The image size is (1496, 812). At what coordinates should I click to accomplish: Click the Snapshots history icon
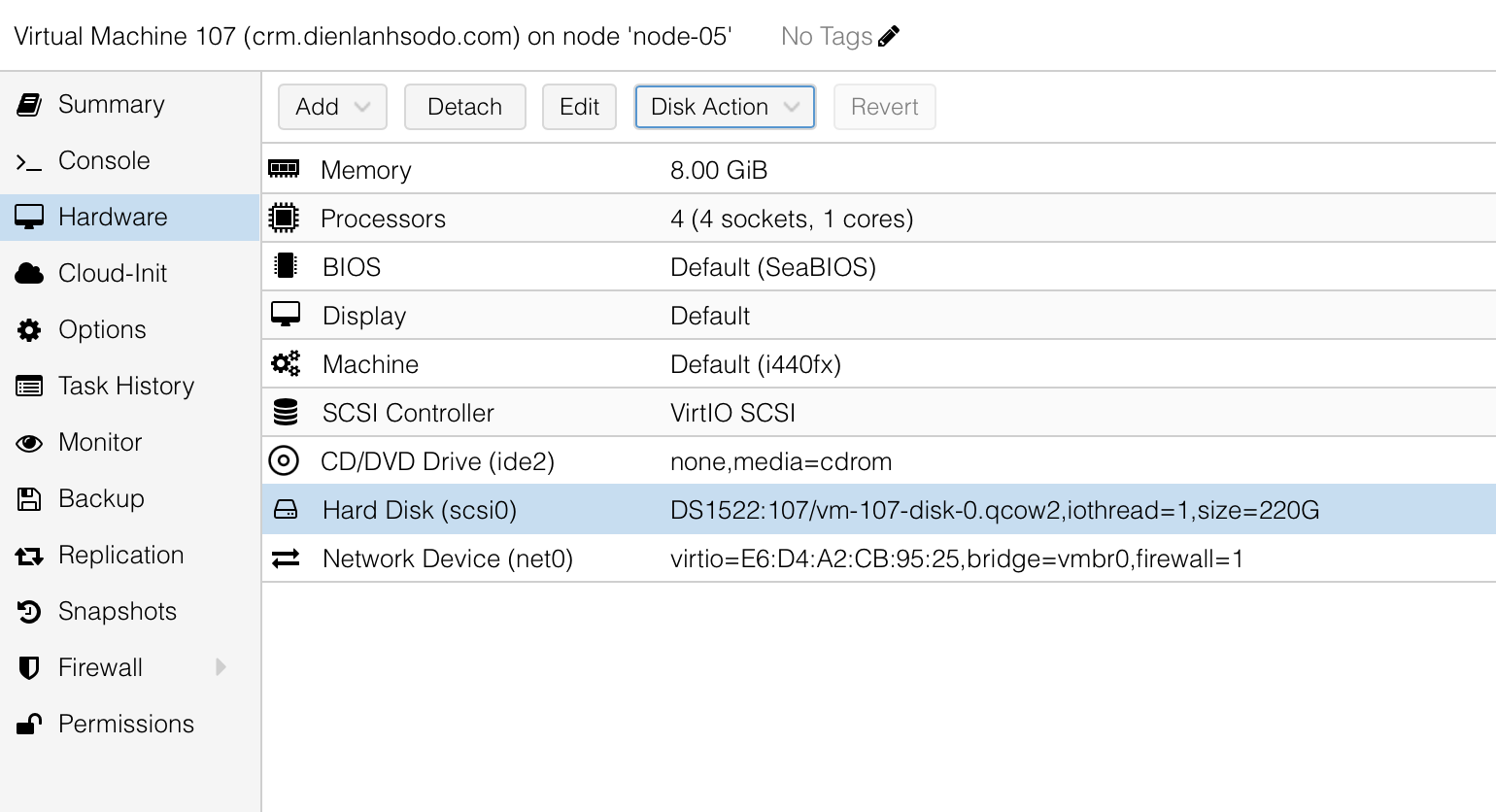pos(29,612)
